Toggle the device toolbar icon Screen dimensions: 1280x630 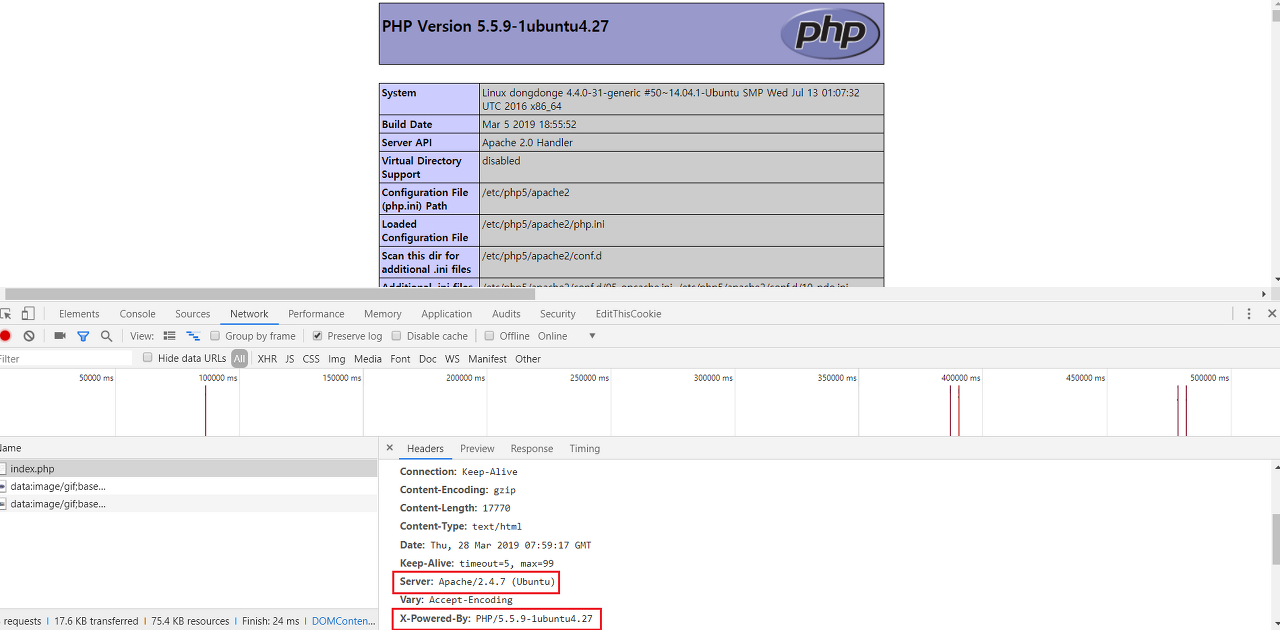[x=28, y=314]
